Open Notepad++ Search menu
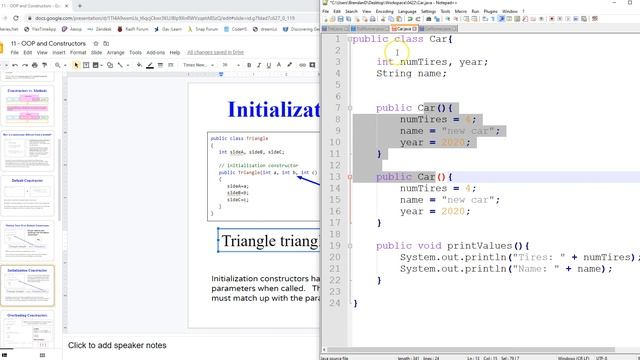Viewport: 640px width, 360px height. click(x=351, y=11)
